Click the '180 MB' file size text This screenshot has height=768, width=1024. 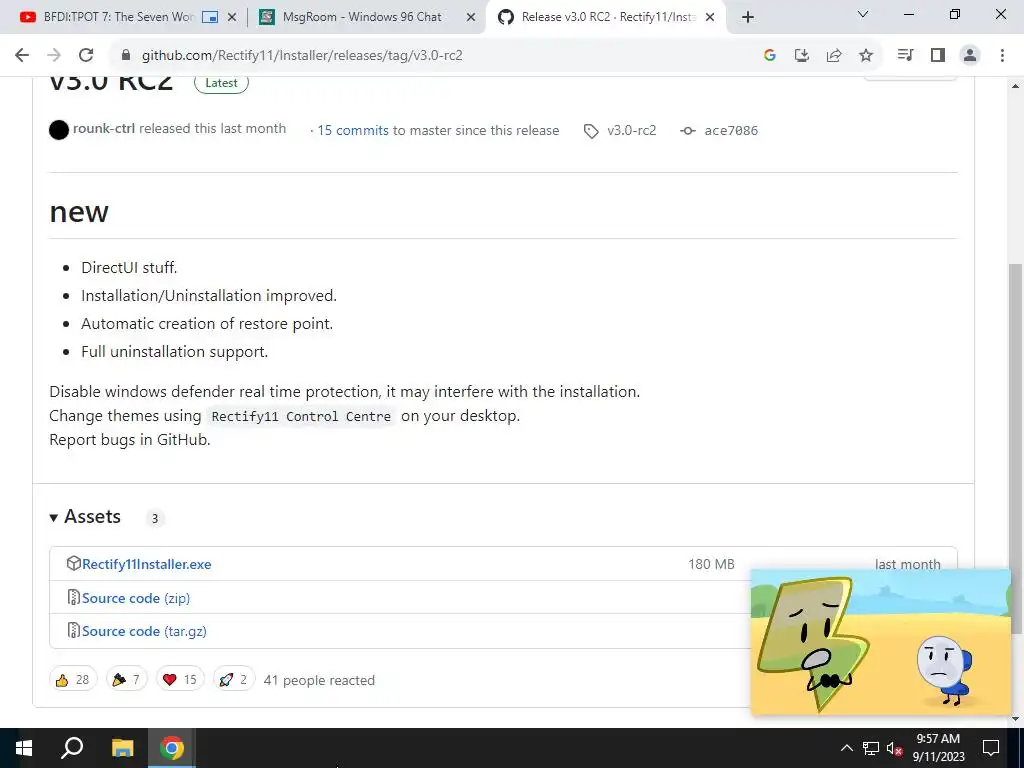coord(711,564)
